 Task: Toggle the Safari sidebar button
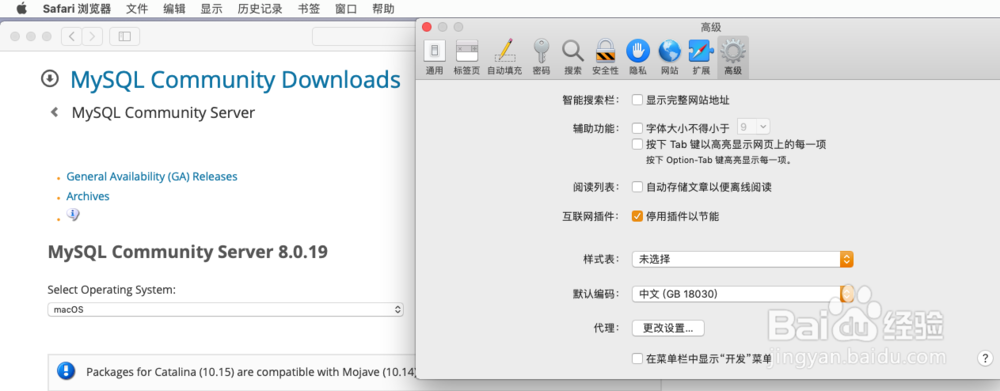[x=124, y=37]
